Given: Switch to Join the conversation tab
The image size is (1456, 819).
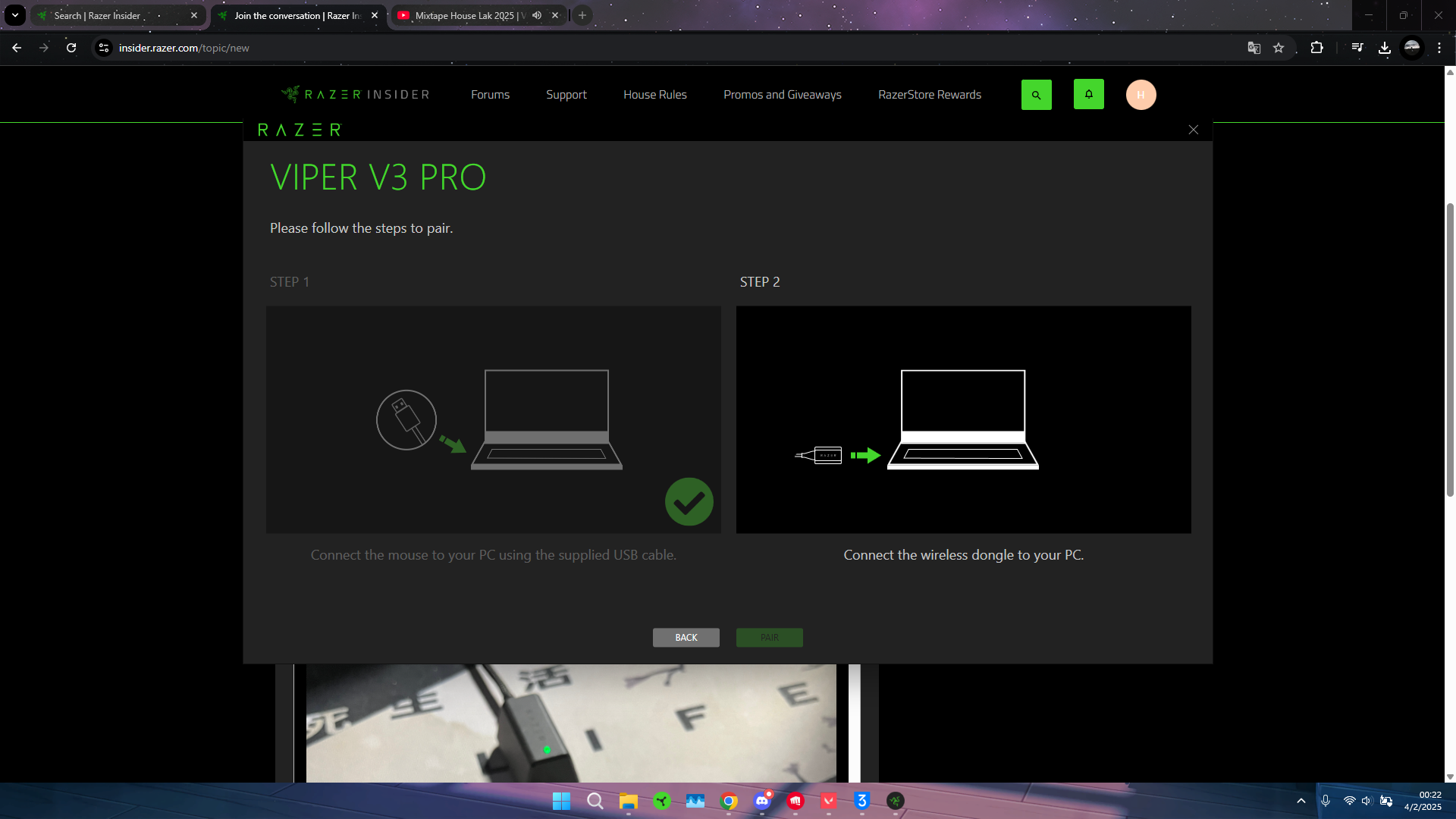Looking at the screenshot, I should pos(298,15).
